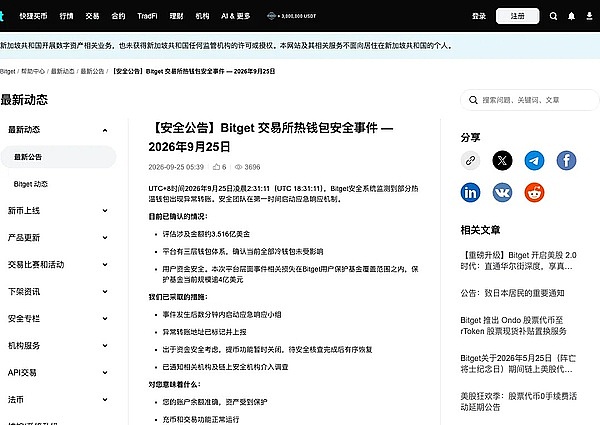Click the app download icon in header
The image size is (600, 425).
(x=589, y=16)
